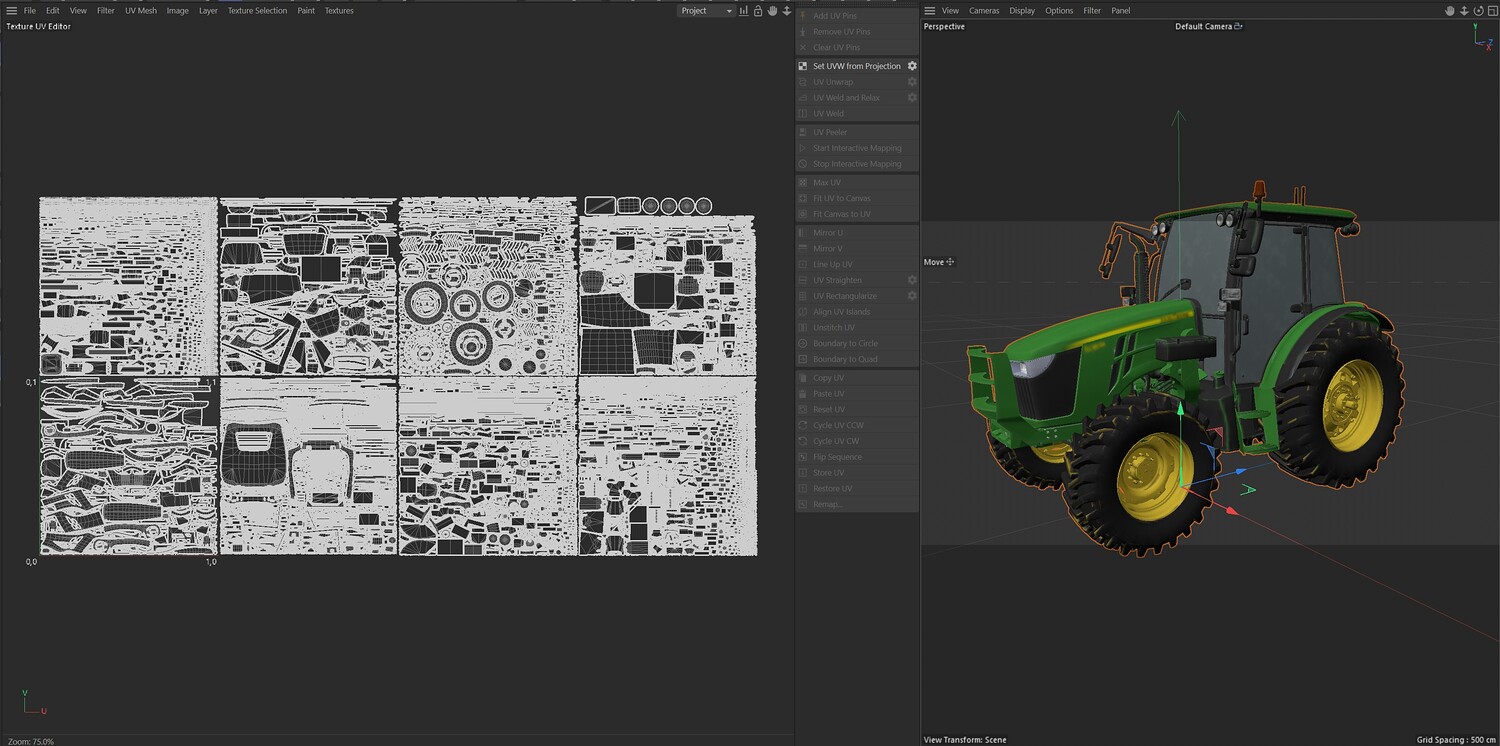
Task: Open settings gear for UV Rectangularize
Action: point(912,296)
